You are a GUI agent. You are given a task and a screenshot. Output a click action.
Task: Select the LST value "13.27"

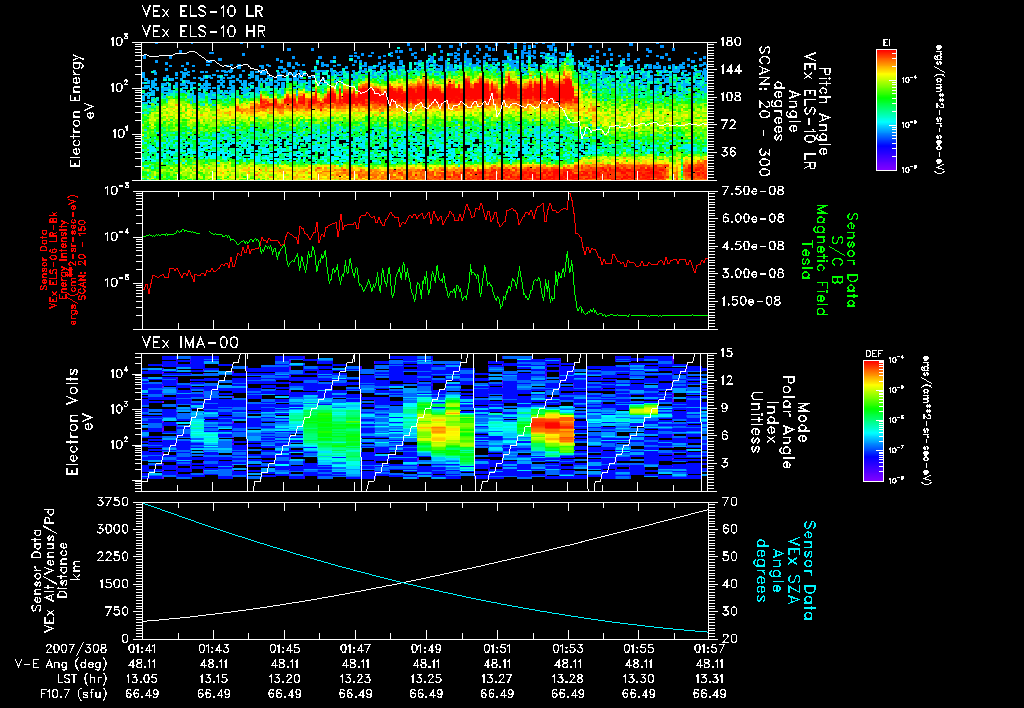[497, 679]
